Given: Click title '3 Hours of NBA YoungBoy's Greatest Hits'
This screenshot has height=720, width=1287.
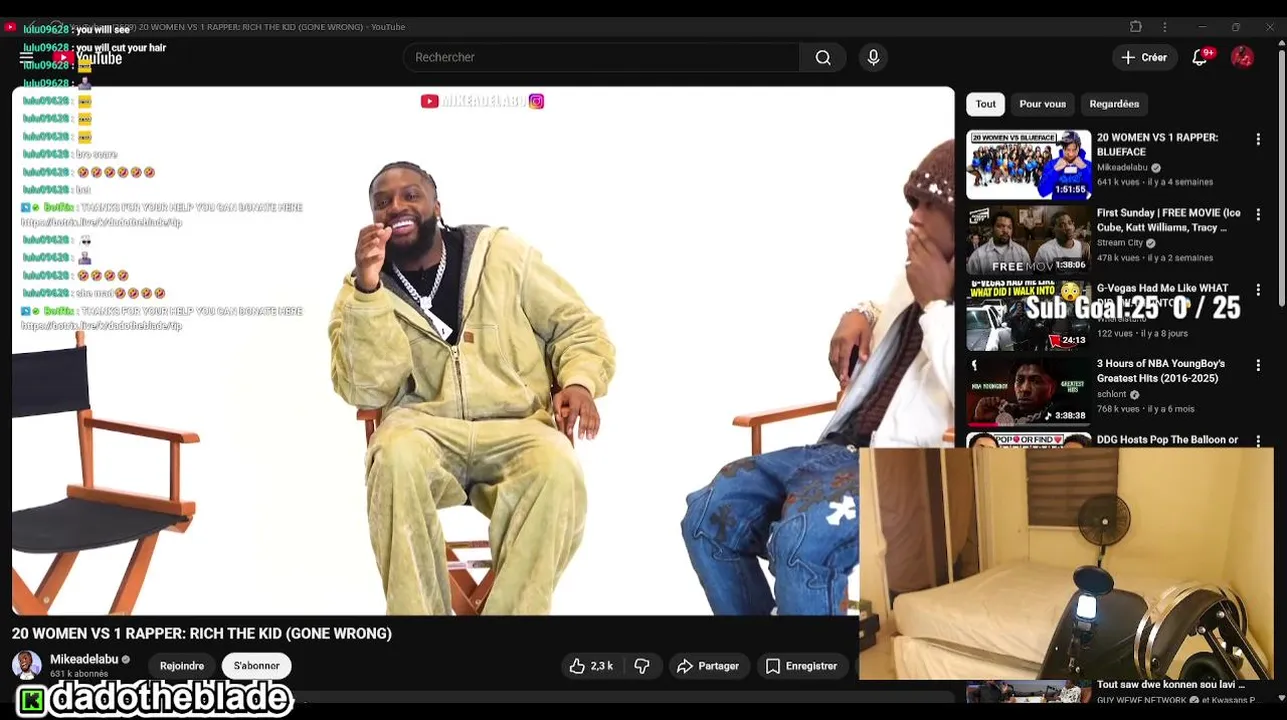Looking at the screenshot, I should [1161, 371].
